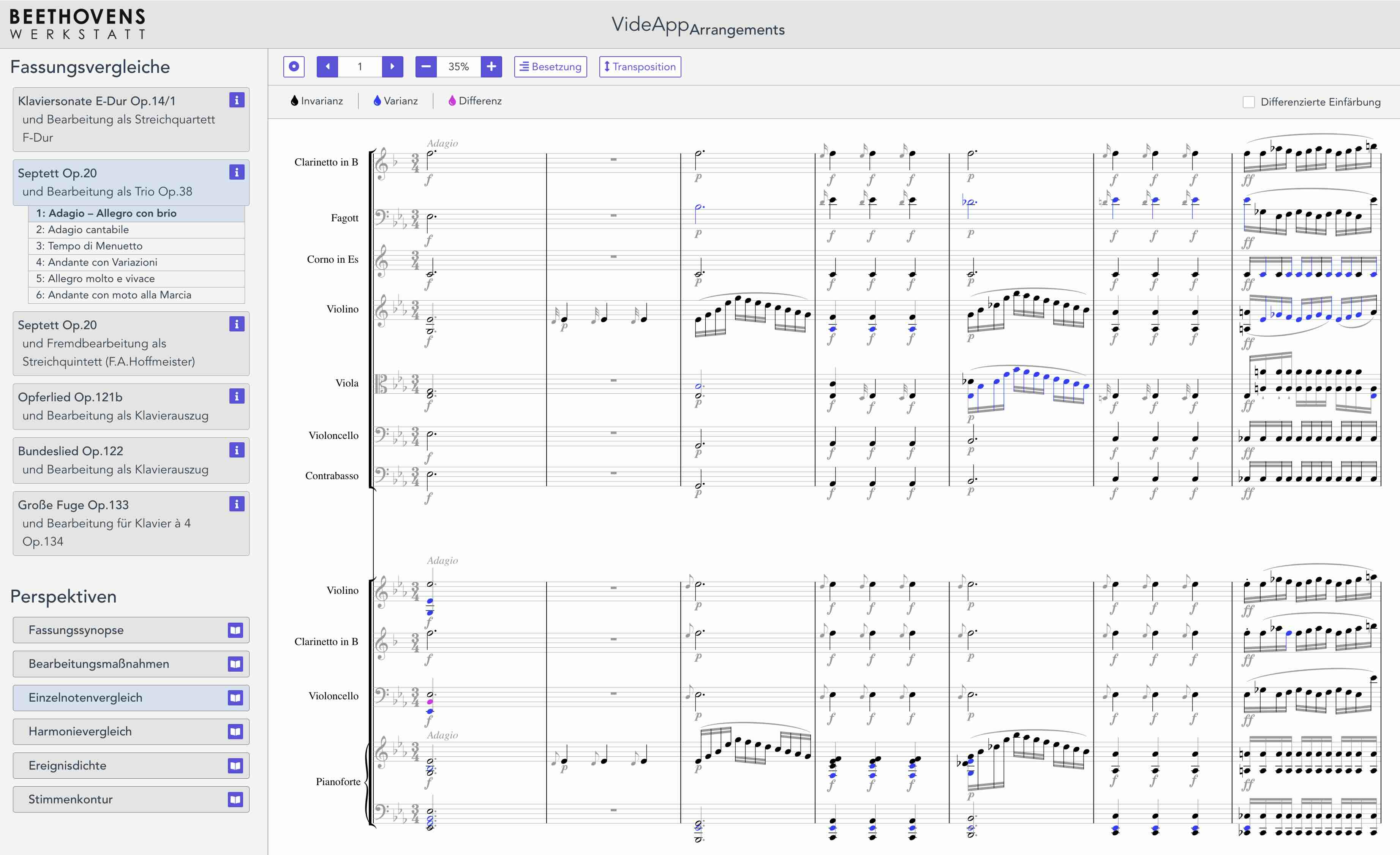The width and height of the screenshot is (1400, 855).
Task: Open the Fassungssynopse book icon
Action: [x=235, y=630]
